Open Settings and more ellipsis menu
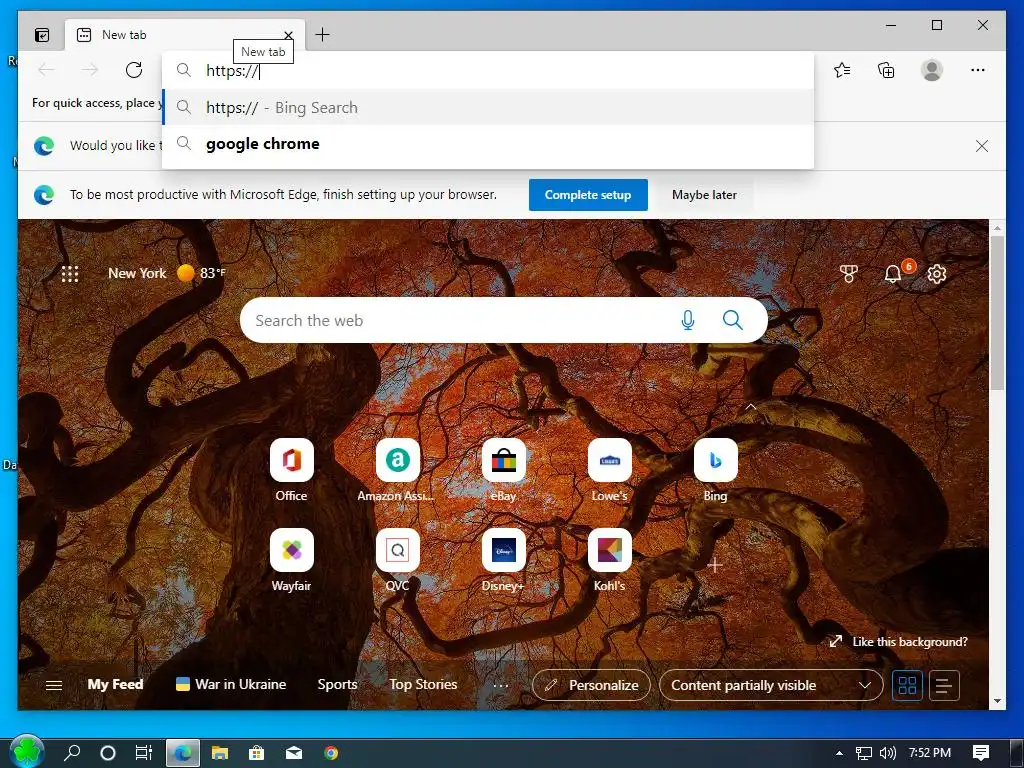The image size is (1024, 768). (x=978, y=70)
